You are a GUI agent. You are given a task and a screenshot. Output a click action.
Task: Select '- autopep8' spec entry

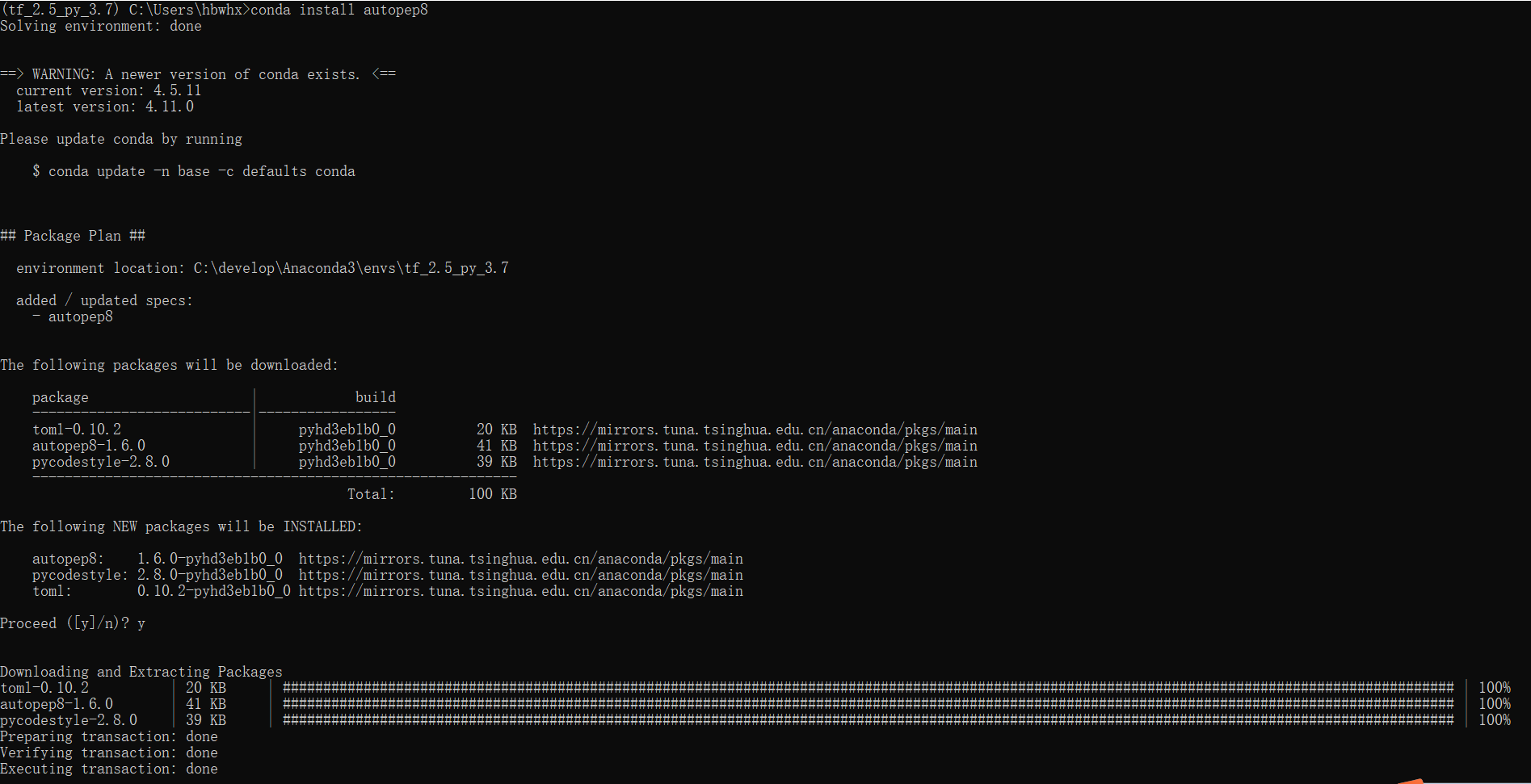[x=73, y=317]
